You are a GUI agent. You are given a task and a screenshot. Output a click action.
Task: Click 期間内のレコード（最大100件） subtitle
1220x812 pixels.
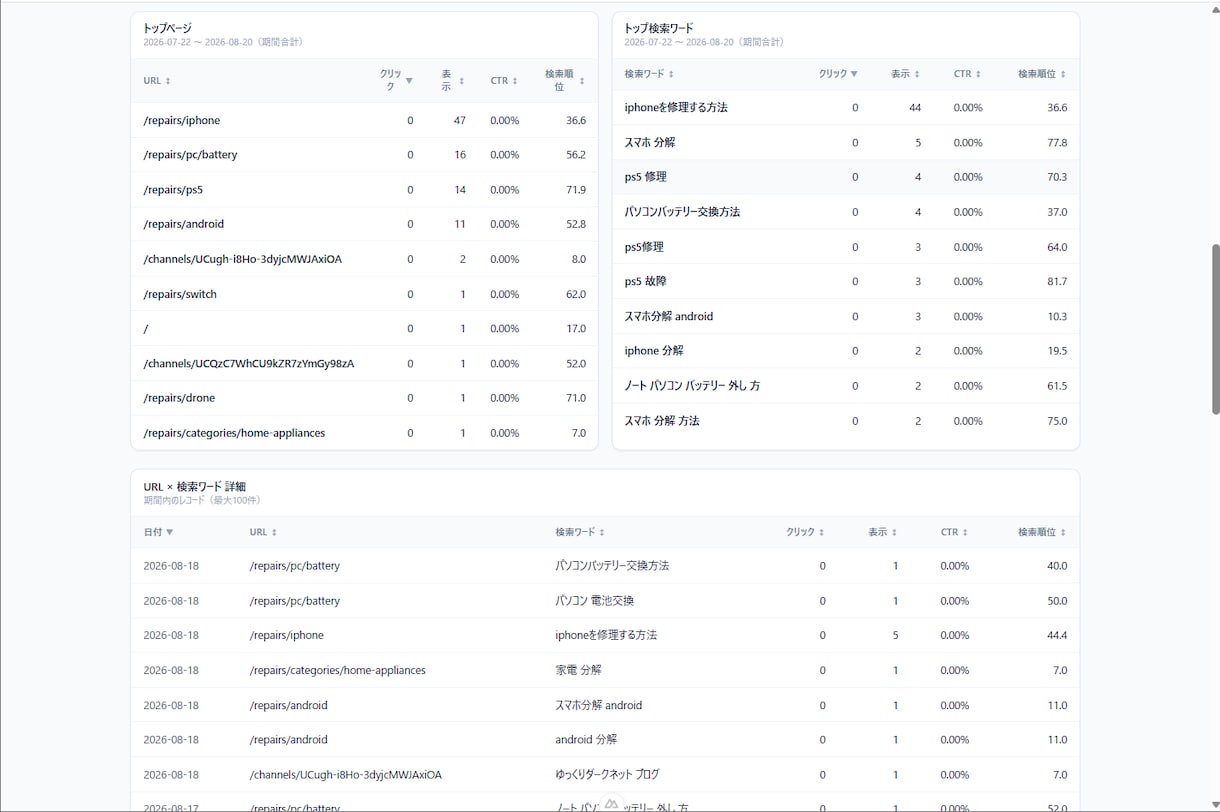pos(202,500)
